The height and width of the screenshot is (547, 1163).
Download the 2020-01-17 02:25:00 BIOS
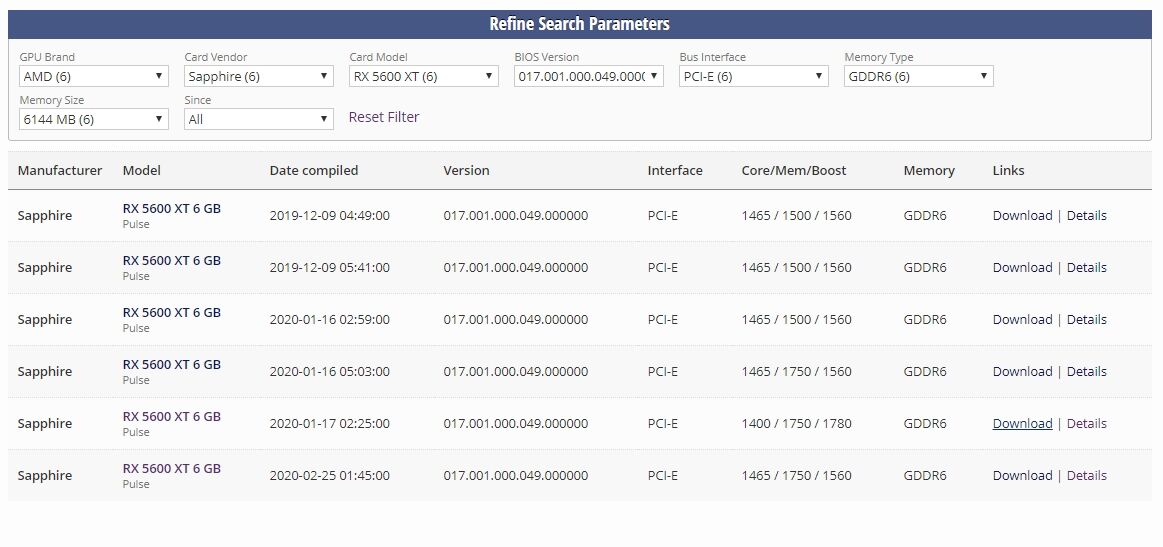pos(1022,423)
